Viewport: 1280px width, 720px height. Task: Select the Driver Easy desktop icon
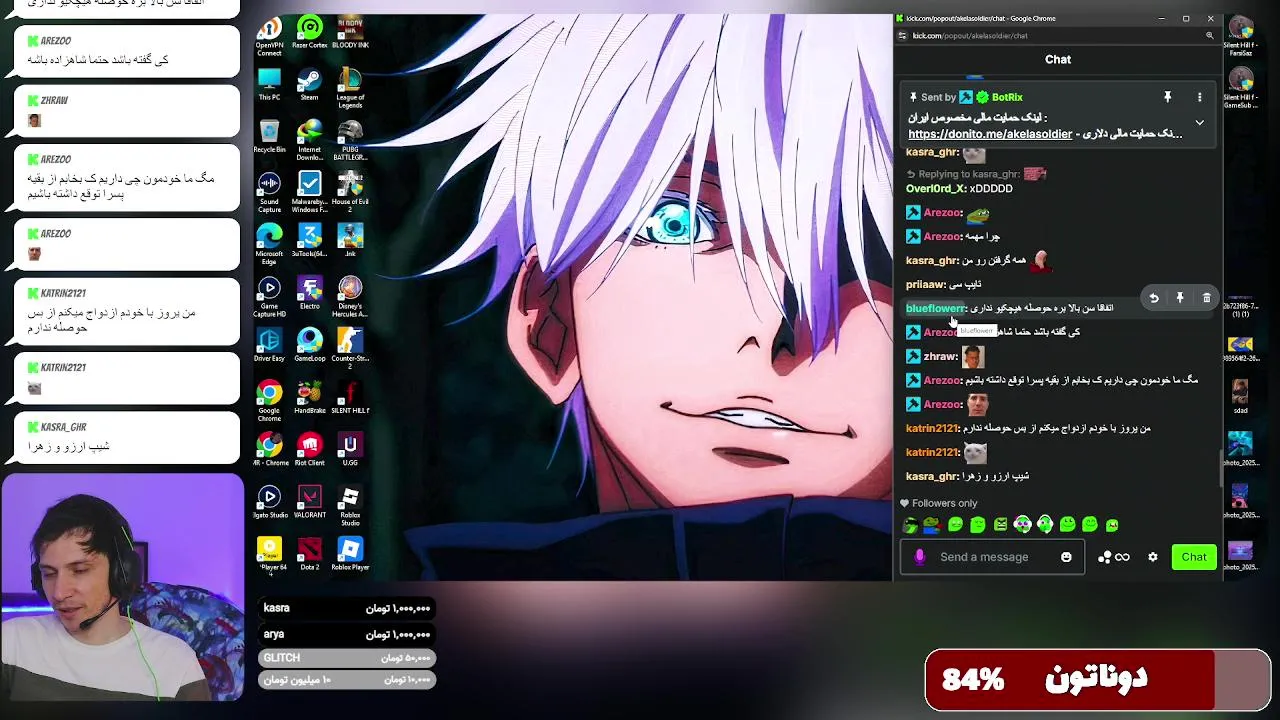pyautogui.click(x=269, y=345)
